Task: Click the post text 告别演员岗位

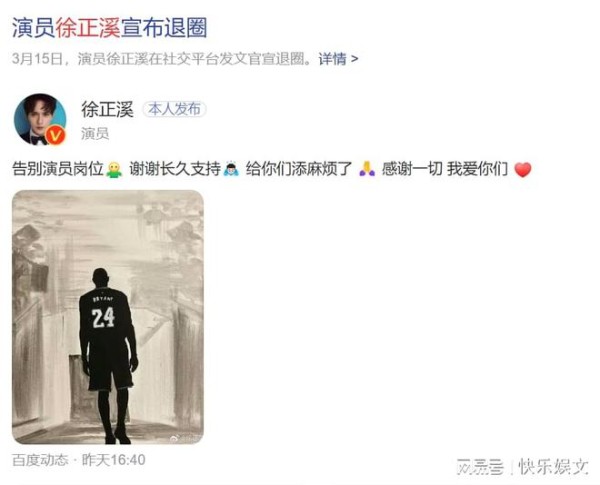Action: 58,169
